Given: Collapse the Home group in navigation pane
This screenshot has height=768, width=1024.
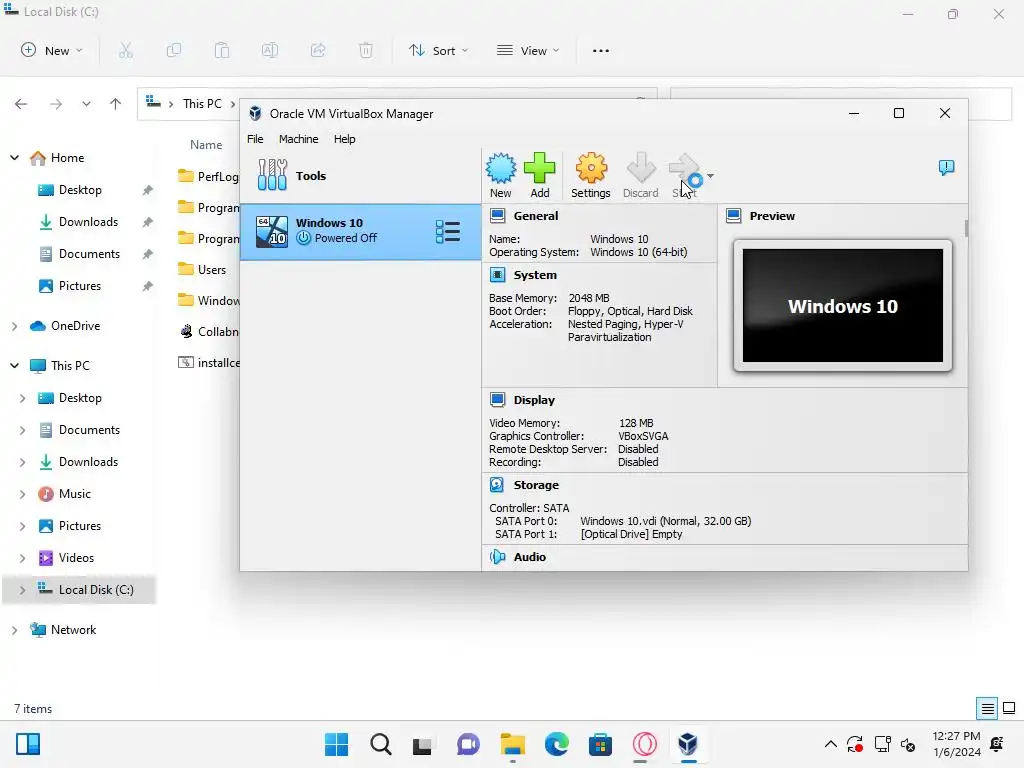Looking at the screenshot, I should [14, 157].
